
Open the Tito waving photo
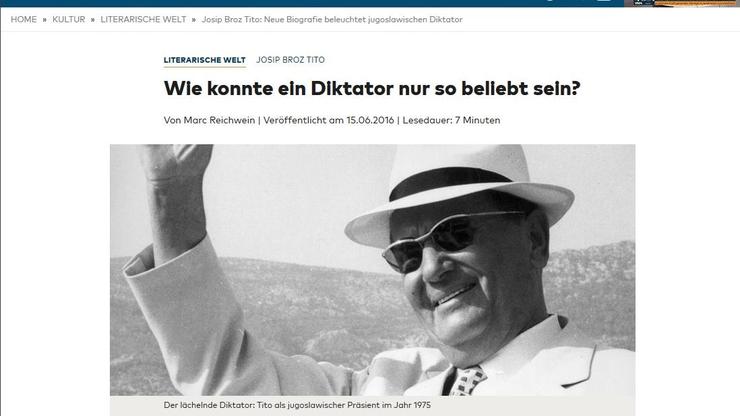click(372, 270)
